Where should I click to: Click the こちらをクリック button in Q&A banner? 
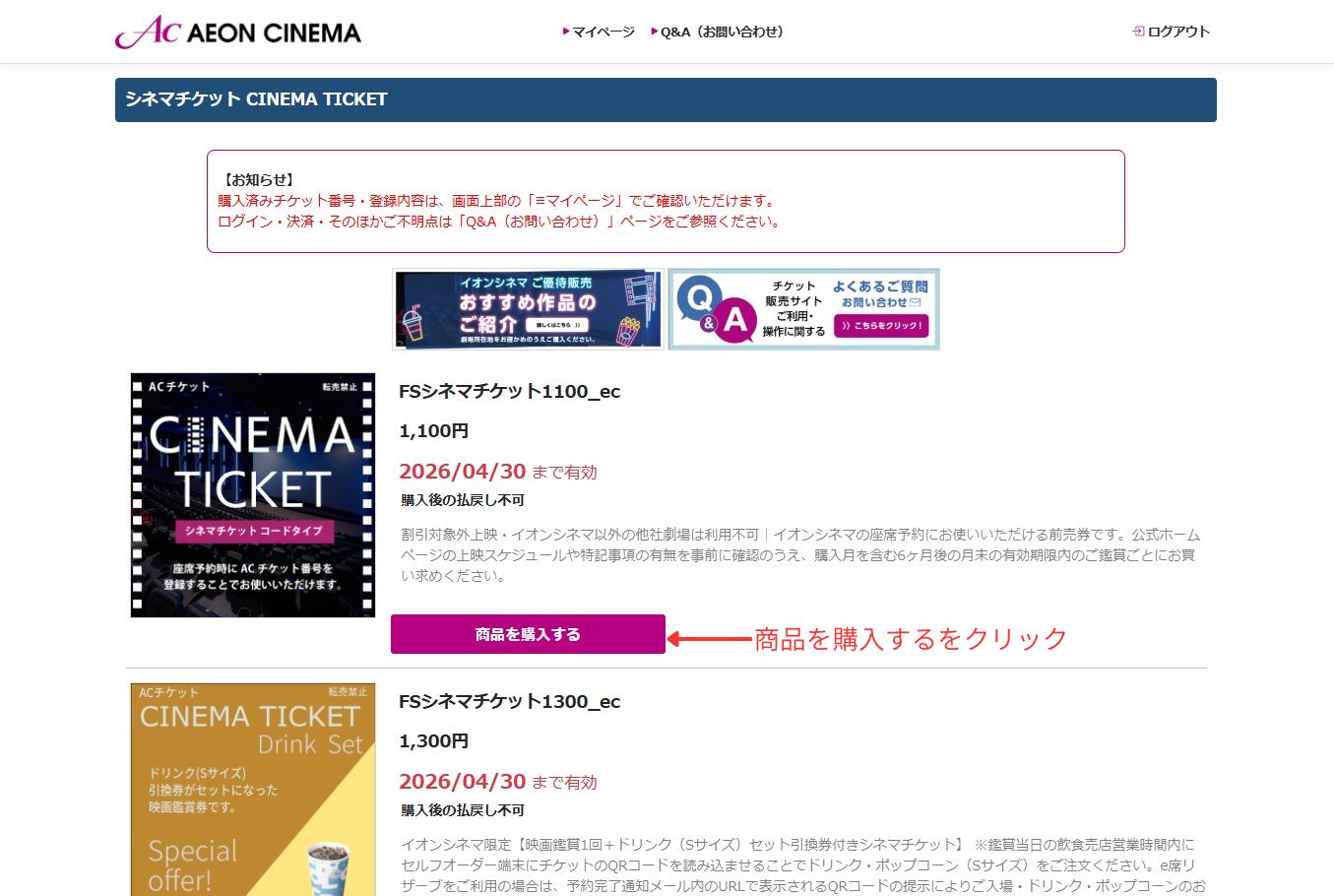pos(881,326)
